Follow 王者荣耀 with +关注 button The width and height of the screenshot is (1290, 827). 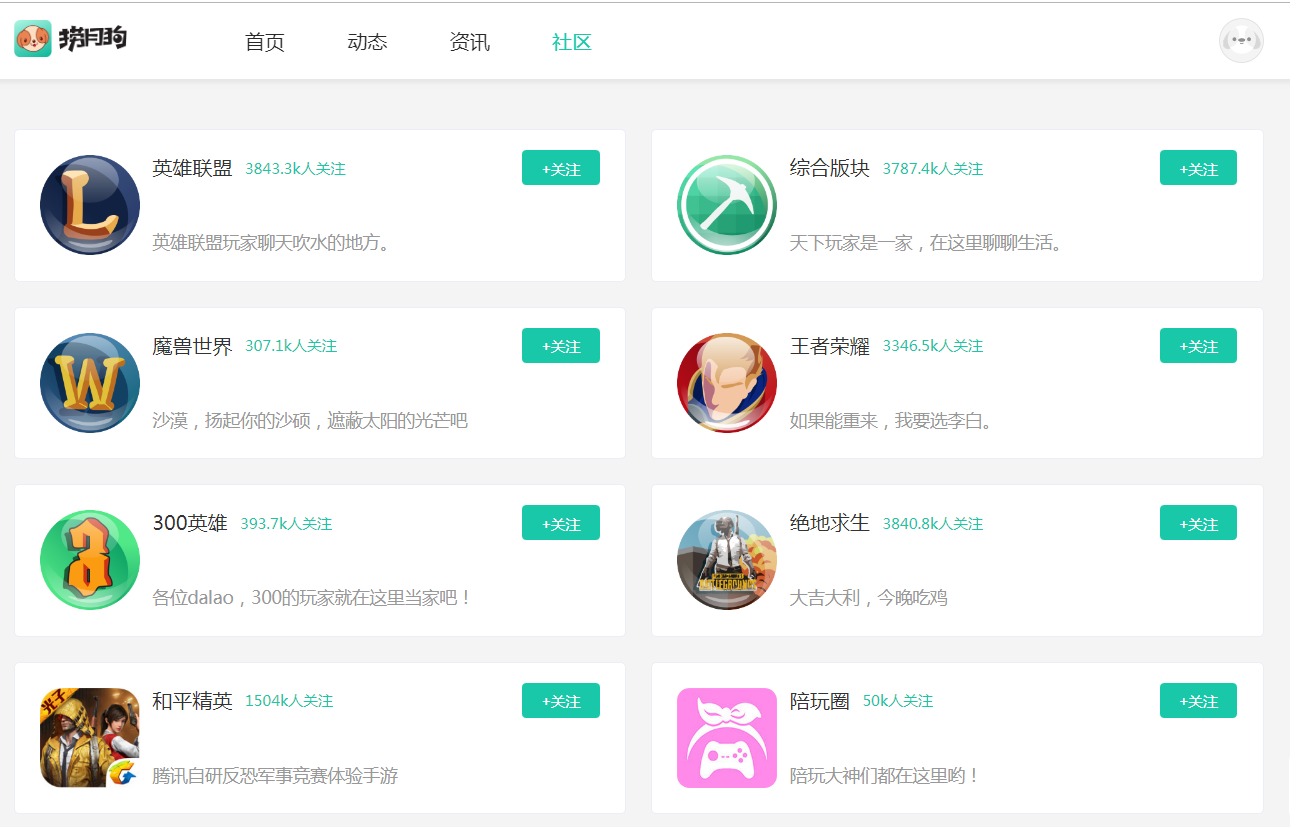pyautogui.click(x=1198, y=345)
